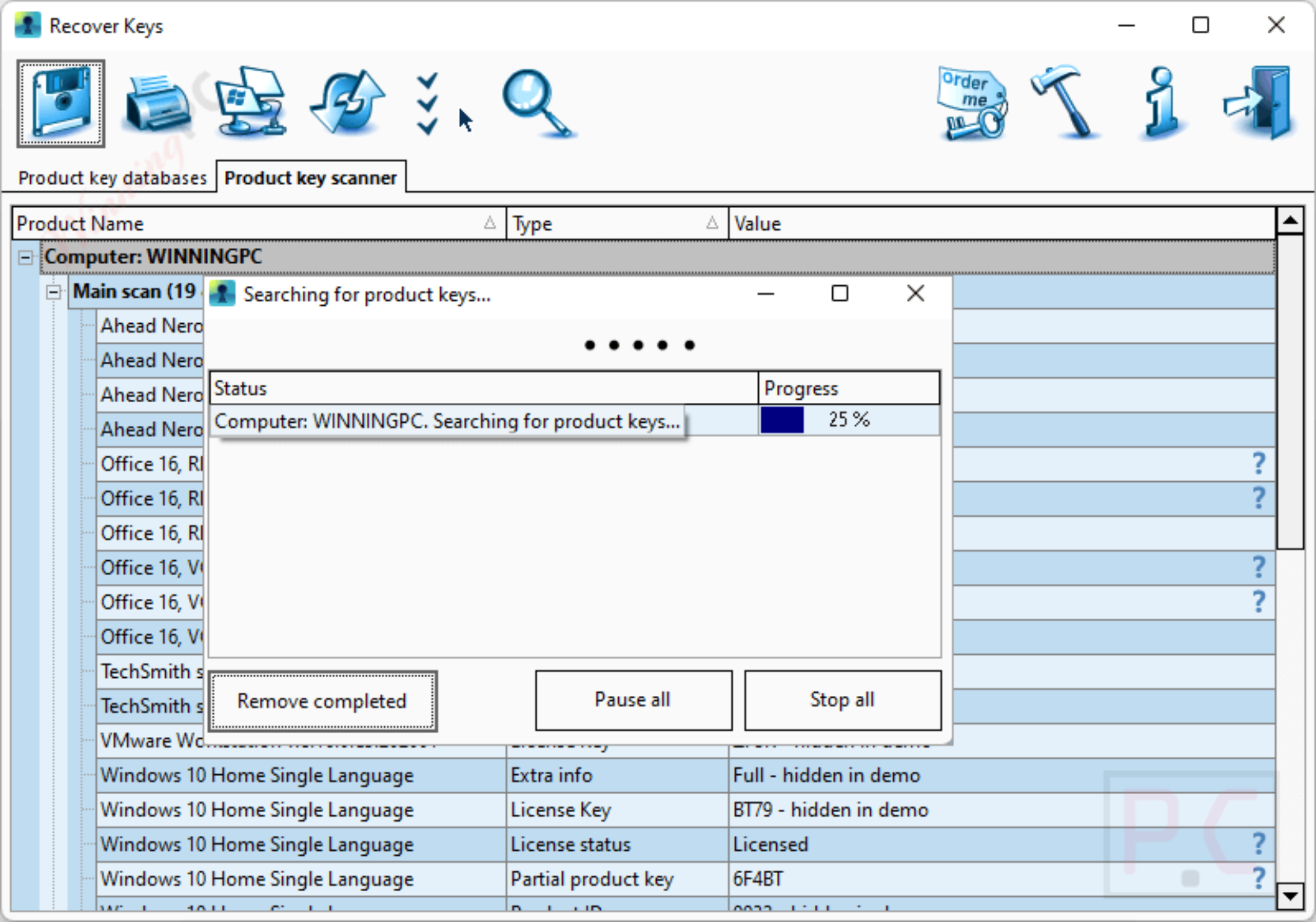Click the 25 % progress bar
The height and width of the screenshot is (922, 1316).
849,420
